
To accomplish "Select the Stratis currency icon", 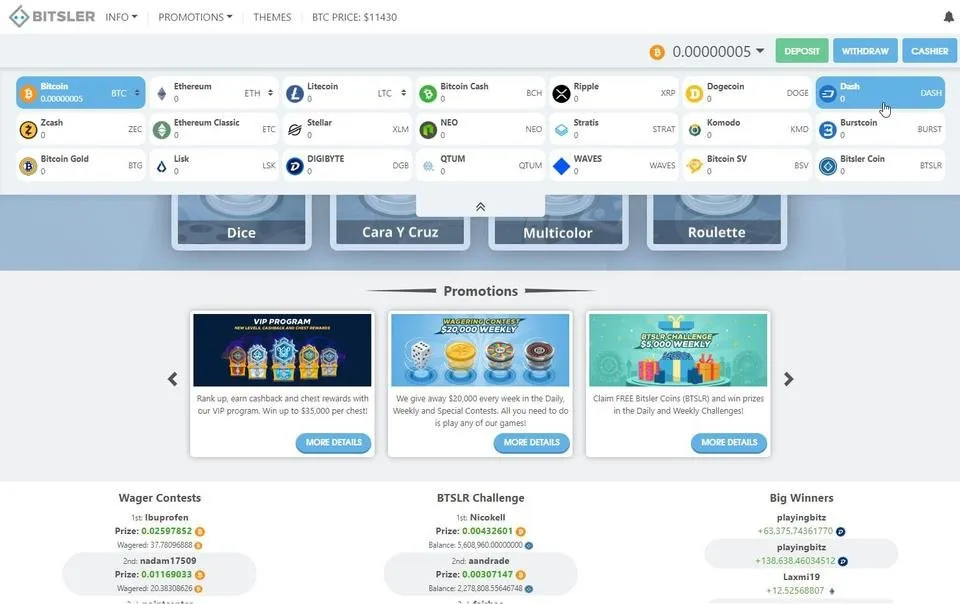I will (561, 129).
